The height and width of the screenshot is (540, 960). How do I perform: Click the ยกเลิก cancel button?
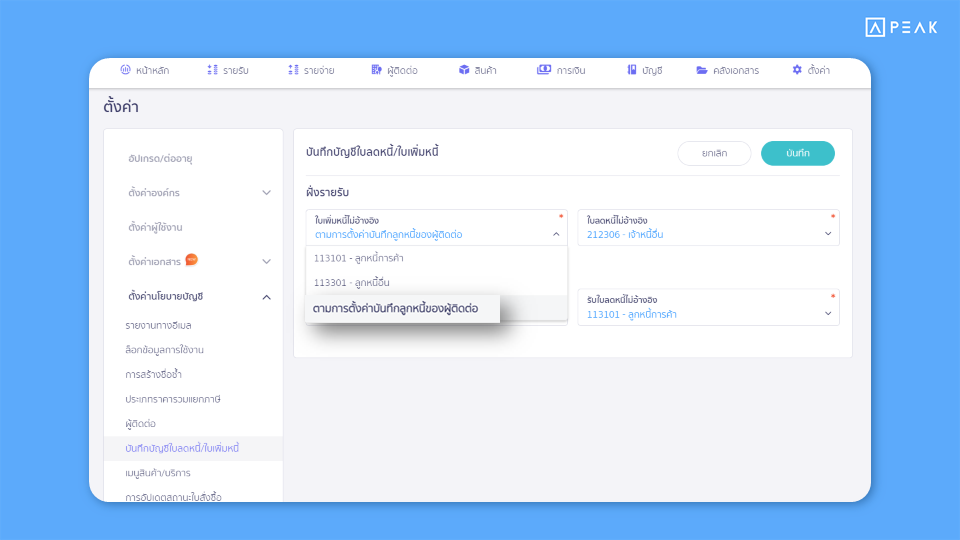[714, 153]
